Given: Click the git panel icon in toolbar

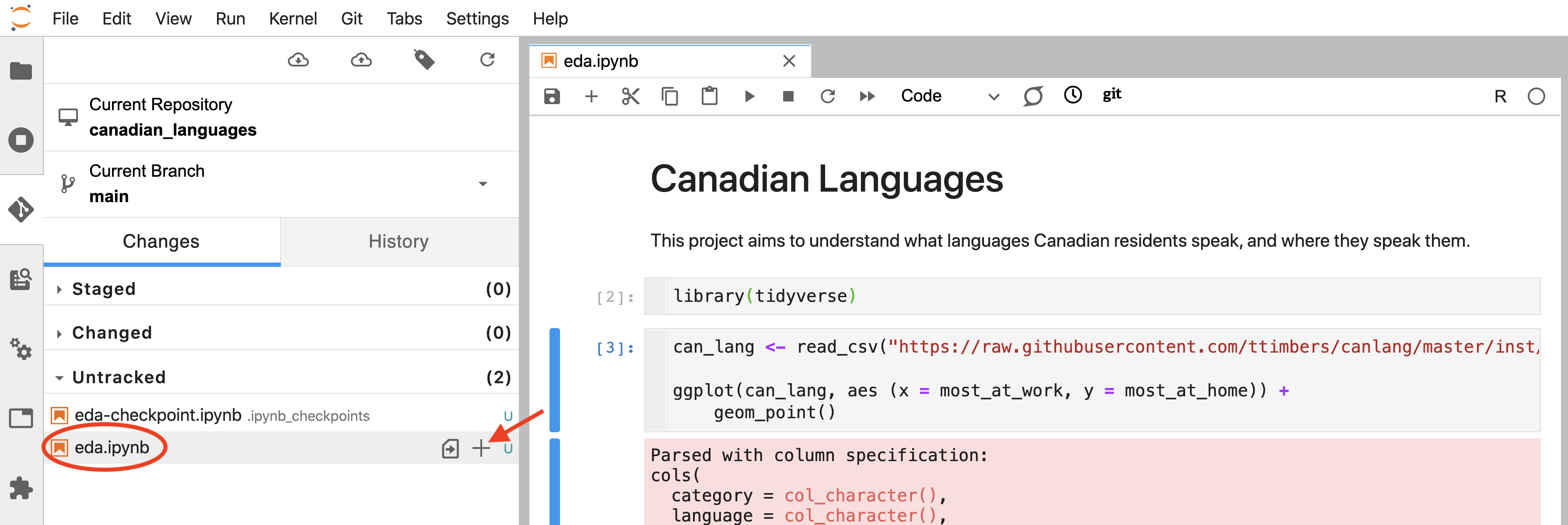Looking at the screenshot, I should tap(1113, 95).
